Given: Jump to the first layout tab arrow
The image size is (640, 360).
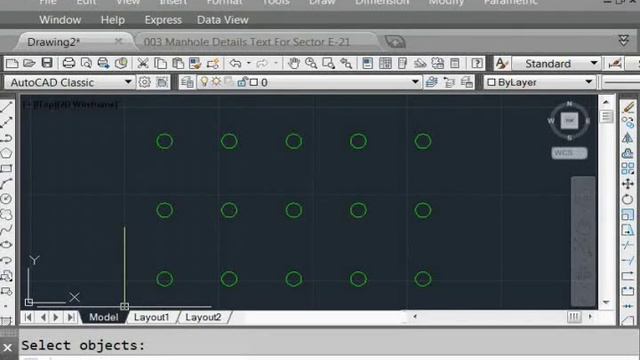Looking at the screenshot, I should tap(28, 317).
